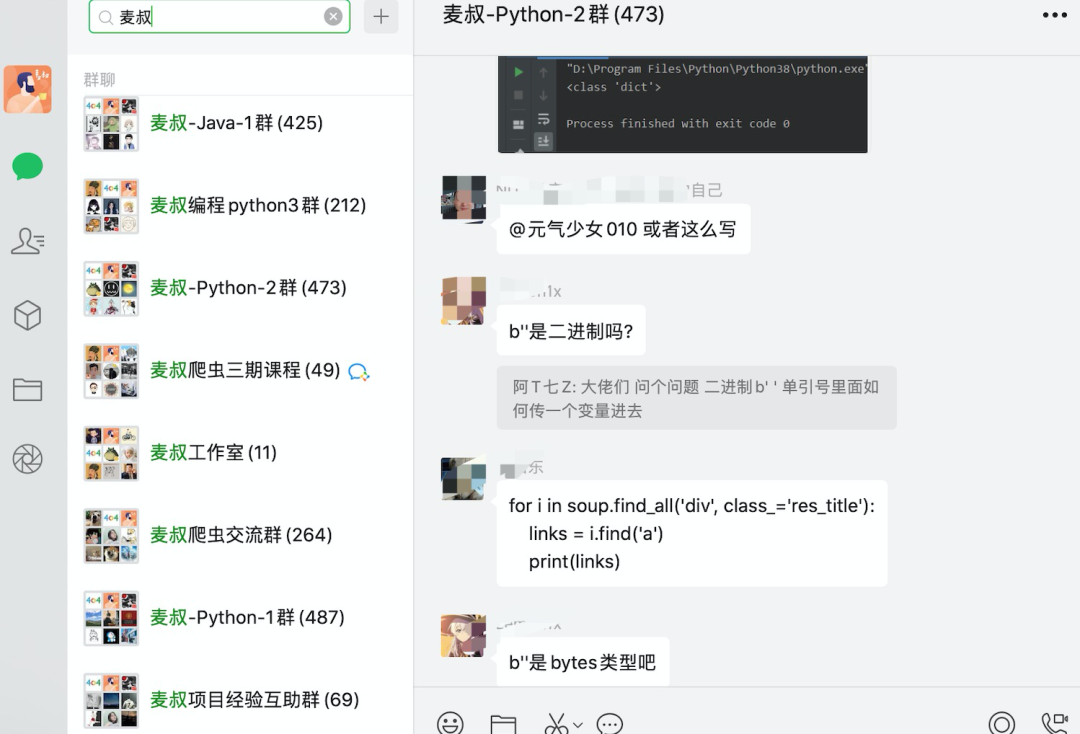Click the quoted message from 阿T七Z
Image resolution: width=1080 pixels, height=734 pixels.
(x=696, y=399)
